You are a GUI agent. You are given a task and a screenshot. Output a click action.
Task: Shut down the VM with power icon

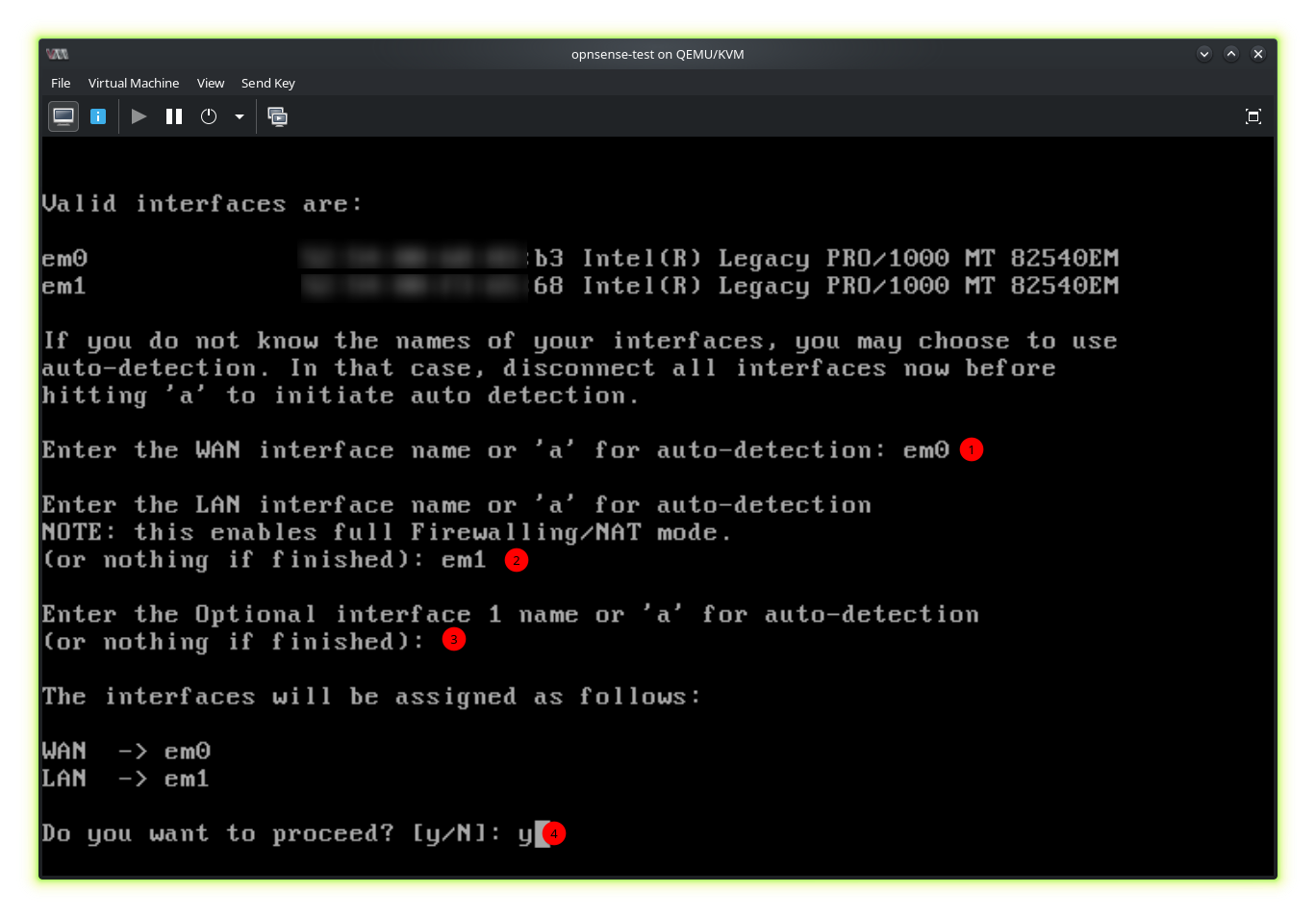pyautogui.click(x=209, y=116)
